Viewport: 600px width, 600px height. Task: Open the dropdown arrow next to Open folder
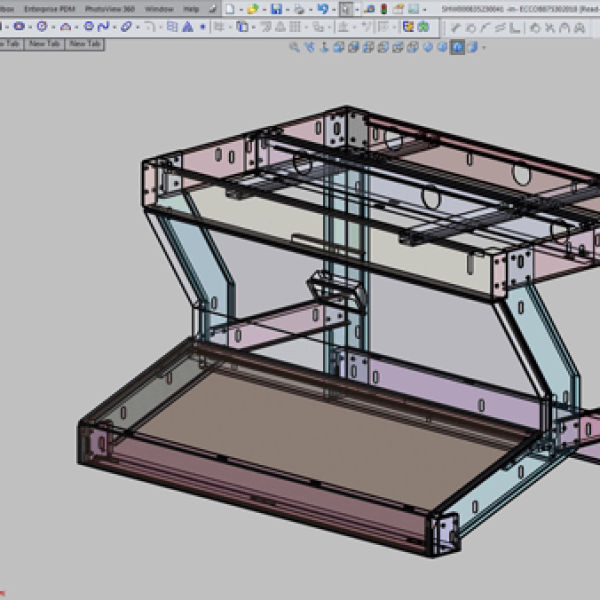[x=264, y=9]
